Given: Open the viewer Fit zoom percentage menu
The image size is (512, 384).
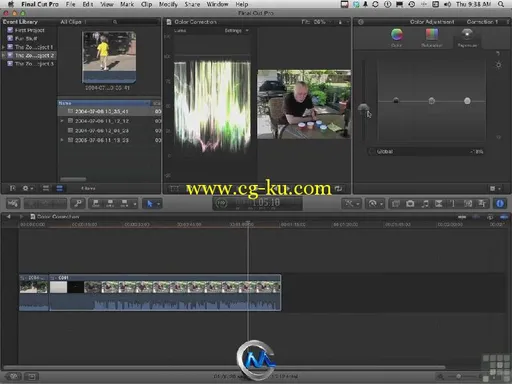Looking at the screenshot, I should pos(315,22).
